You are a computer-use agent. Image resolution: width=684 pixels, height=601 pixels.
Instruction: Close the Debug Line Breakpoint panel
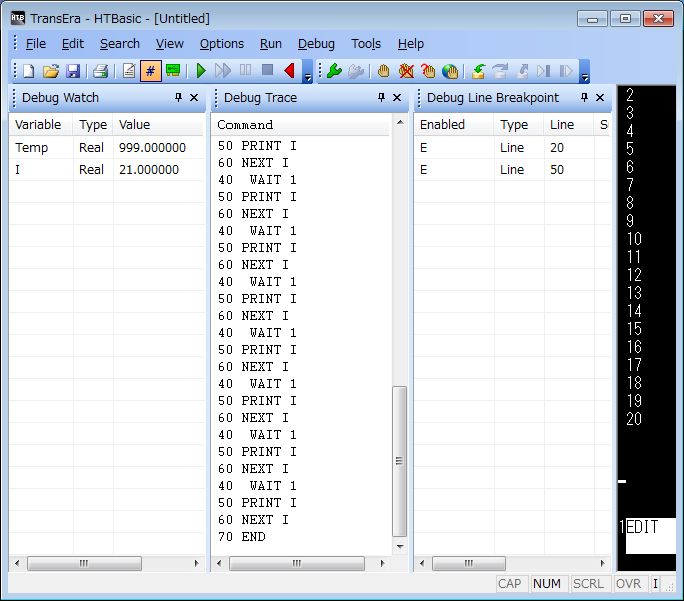pyautogui.click(x=600, y=97)
